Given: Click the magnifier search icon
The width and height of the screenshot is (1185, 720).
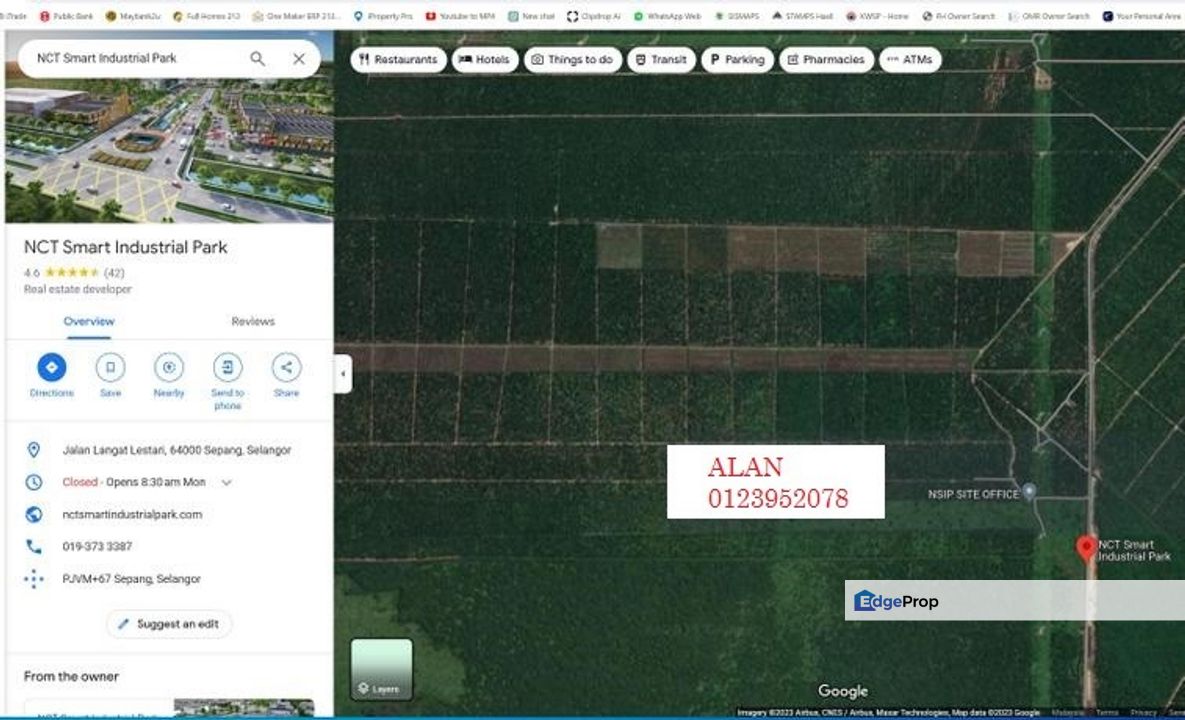Looking at the screenshot, I should click(x=258, y=59).
